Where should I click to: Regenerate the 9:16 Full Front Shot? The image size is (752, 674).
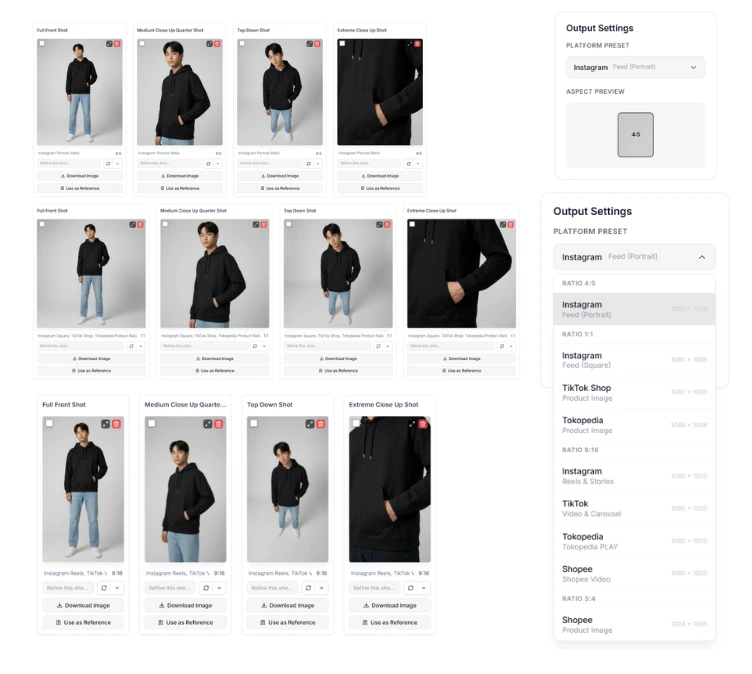(104, 588)
